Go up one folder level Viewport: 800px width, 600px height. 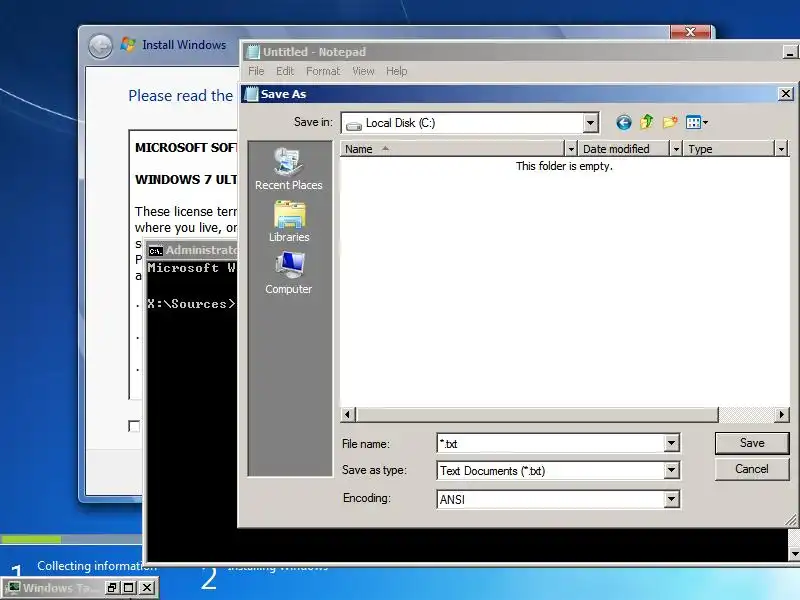click(x=646, y=122)
